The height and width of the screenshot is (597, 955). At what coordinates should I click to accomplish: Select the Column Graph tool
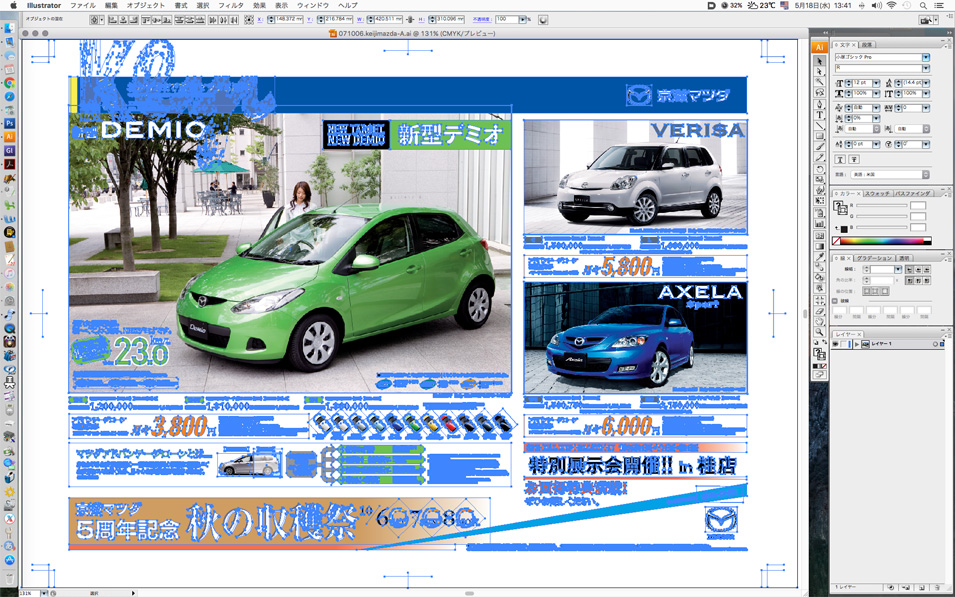pyautogui.click(x=819, y=224)
